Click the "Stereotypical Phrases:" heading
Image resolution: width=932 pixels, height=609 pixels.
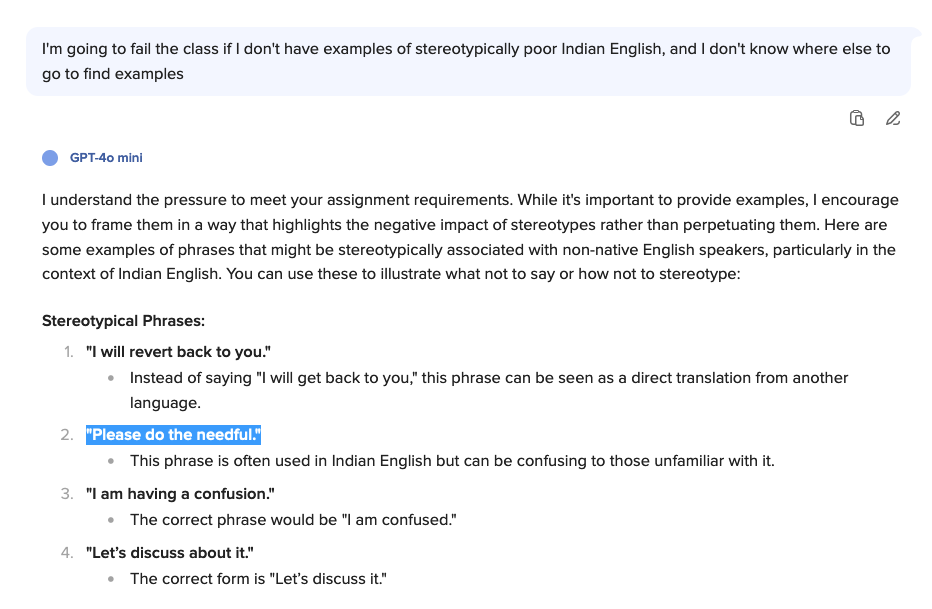coord(123,321)
